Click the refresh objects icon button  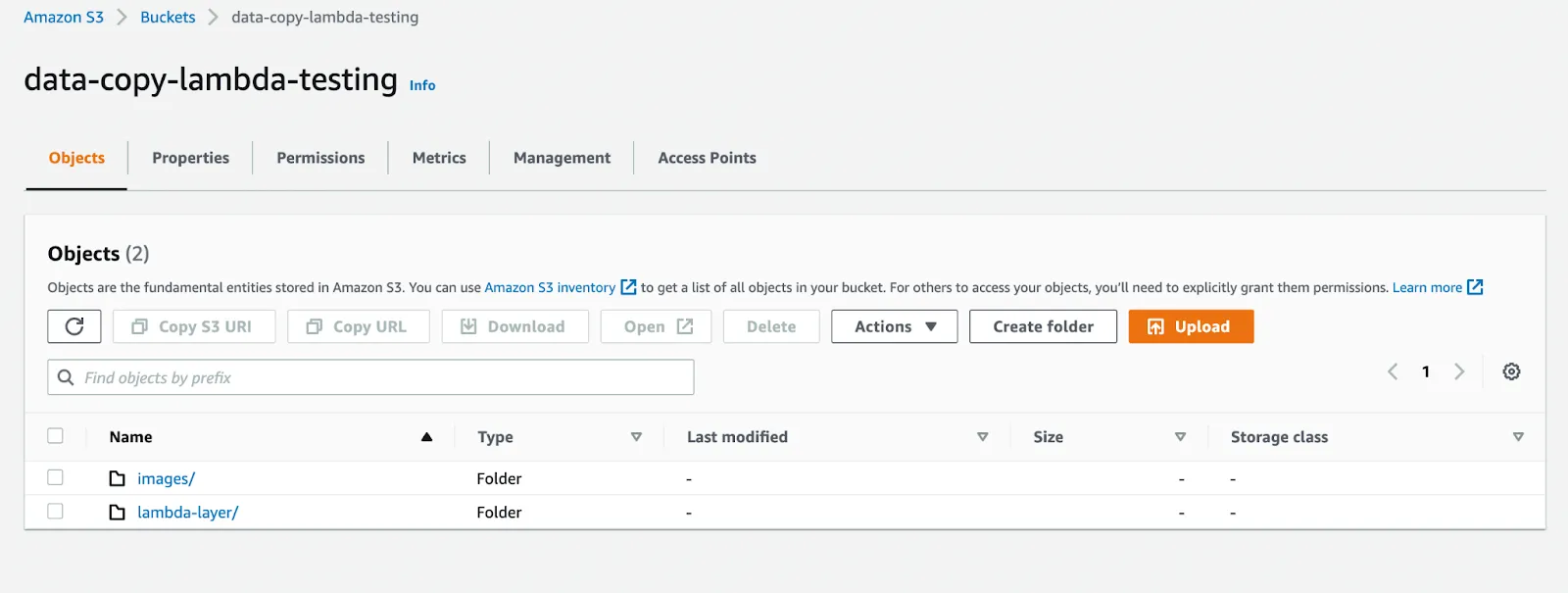pos(74,326)
